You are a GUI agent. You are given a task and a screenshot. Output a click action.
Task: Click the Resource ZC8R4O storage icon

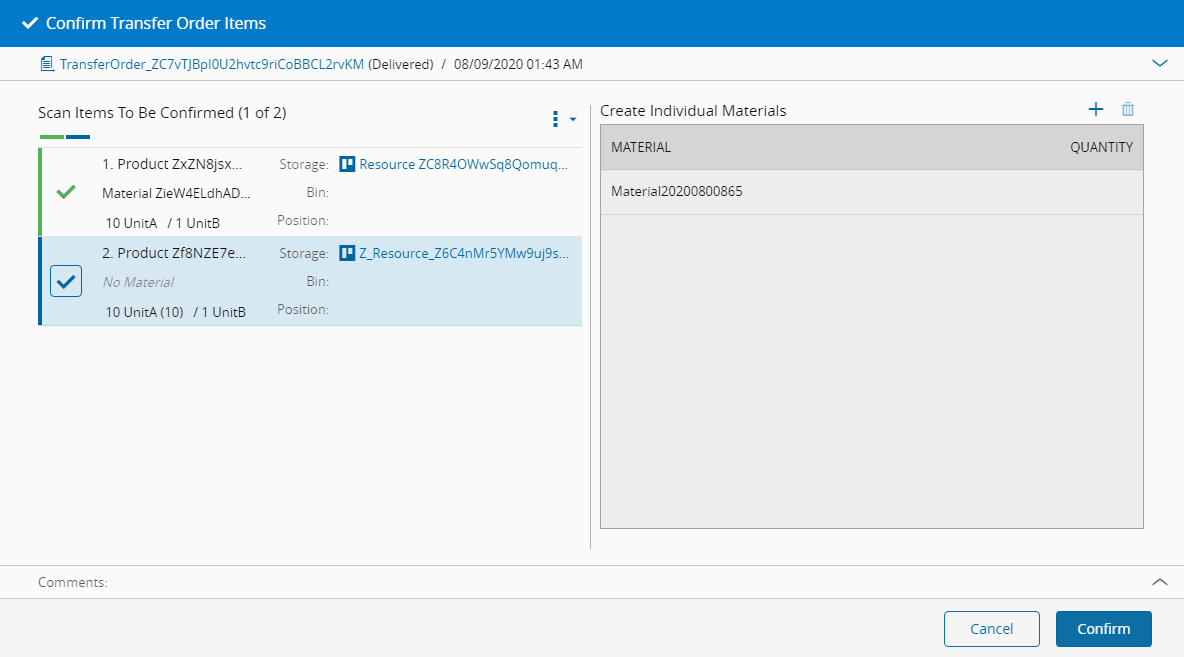click(347, 164)
